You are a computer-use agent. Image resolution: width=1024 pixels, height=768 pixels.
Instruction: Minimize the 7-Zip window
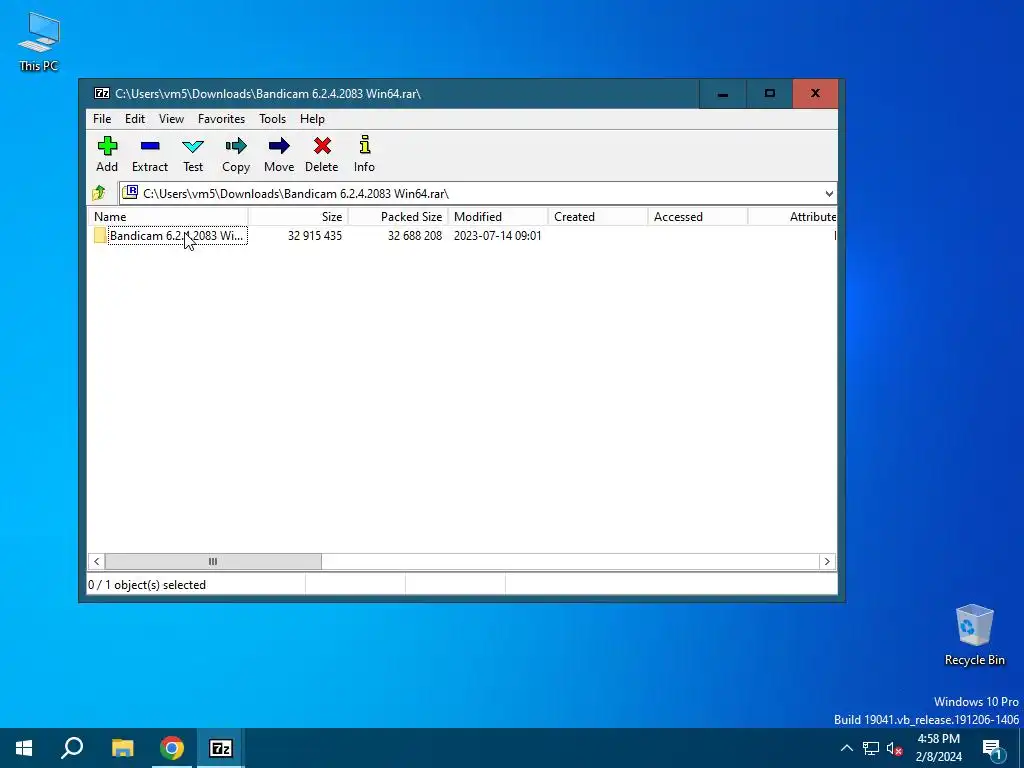tap(722, 94)
